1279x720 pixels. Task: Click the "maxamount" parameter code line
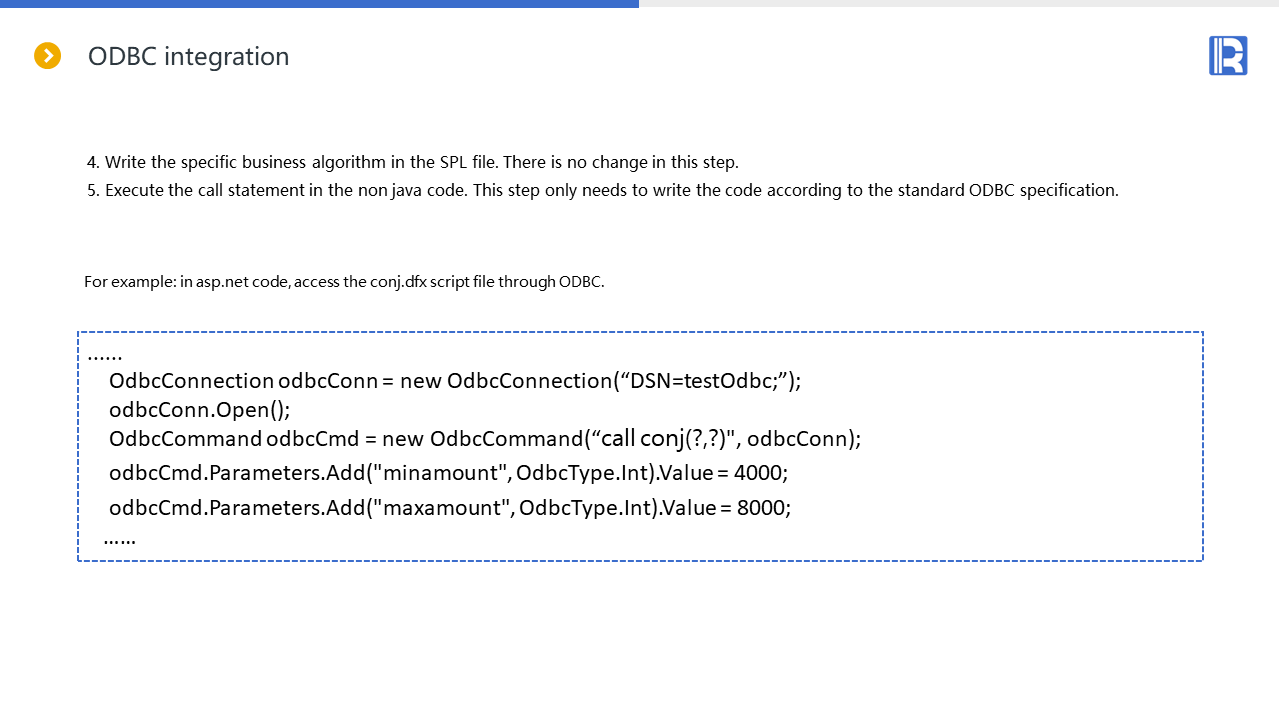(x=450, y=508)
